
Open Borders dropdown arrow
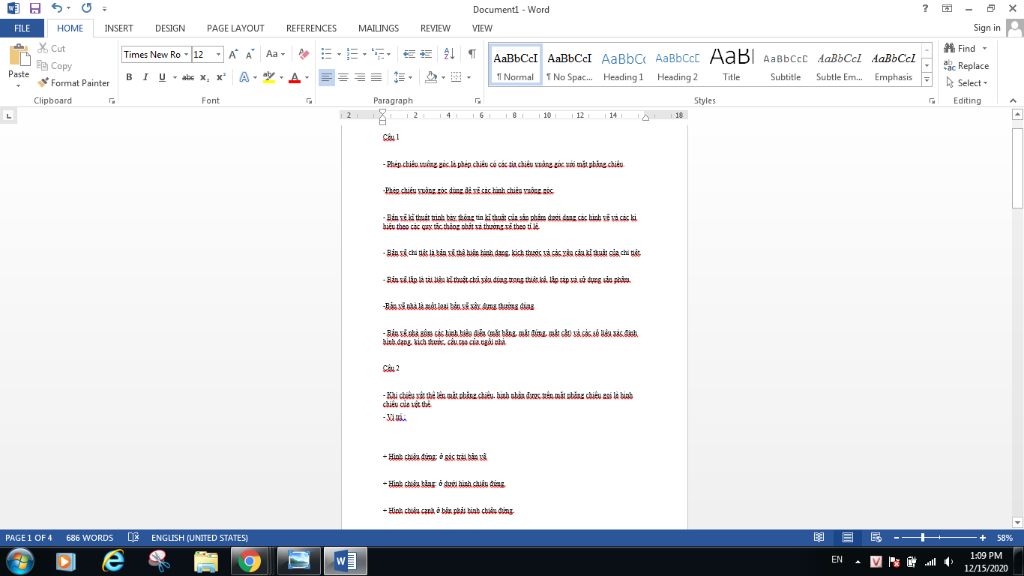pyautogui.click(x=469, y=77)
